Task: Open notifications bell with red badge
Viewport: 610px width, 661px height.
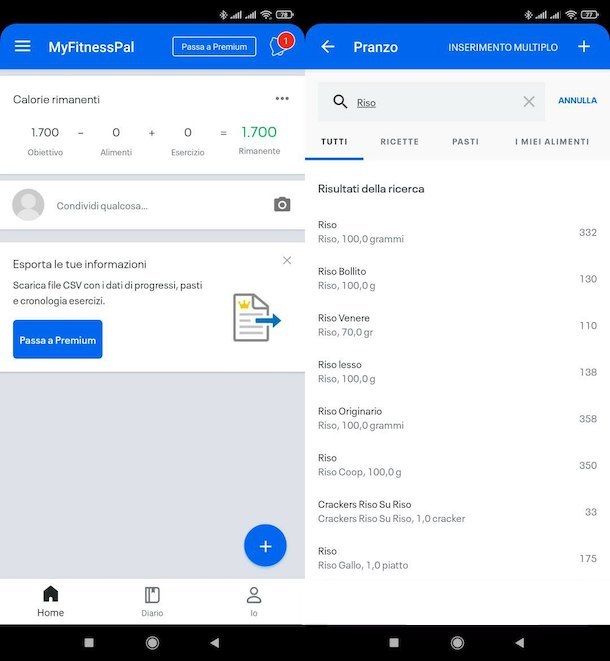Action: [x=281, y=45]
